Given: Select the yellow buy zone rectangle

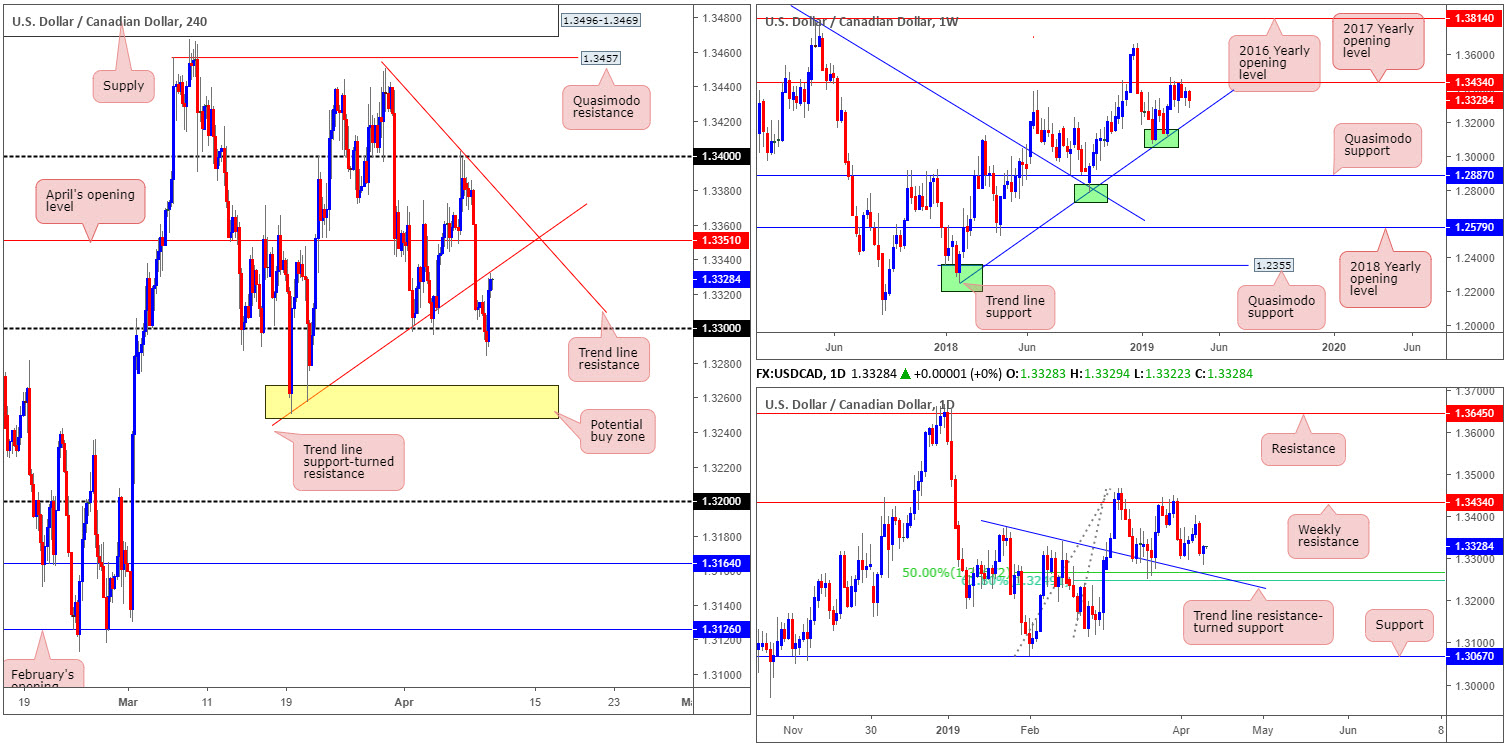Looking at the screenshot, I should pyautogui.click(x=411, y=401).
